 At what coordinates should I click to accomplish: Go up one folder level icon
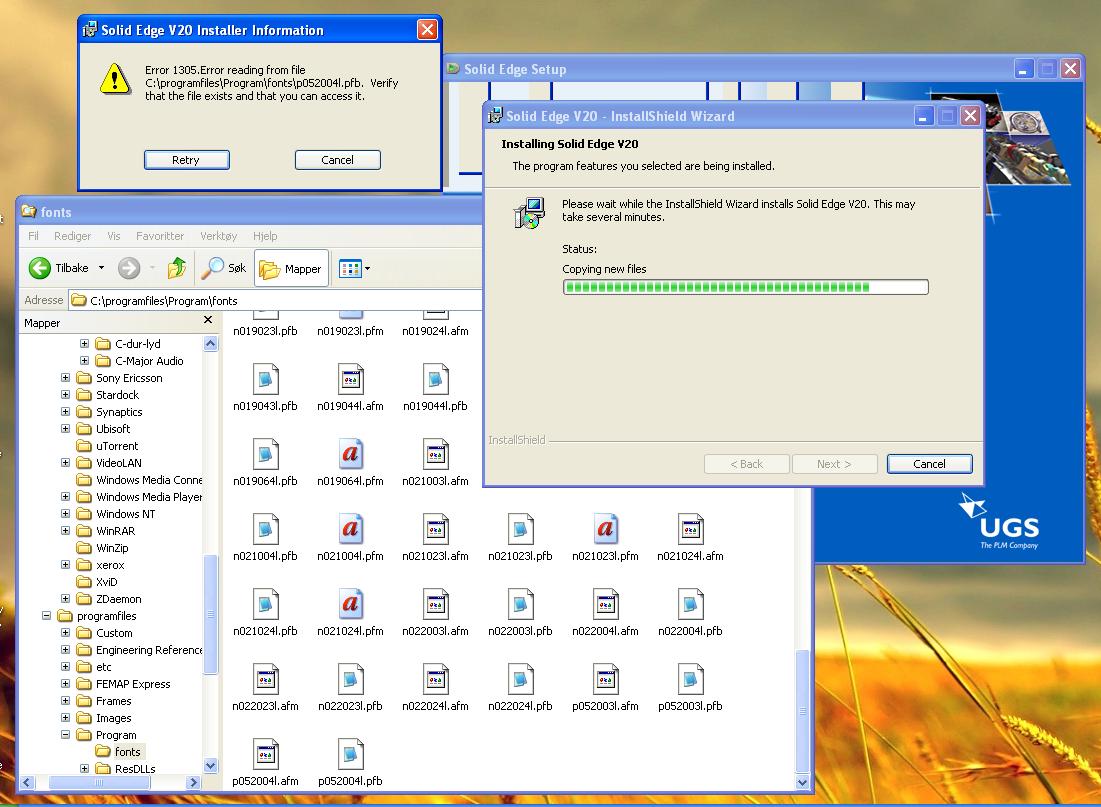[177, 268]
